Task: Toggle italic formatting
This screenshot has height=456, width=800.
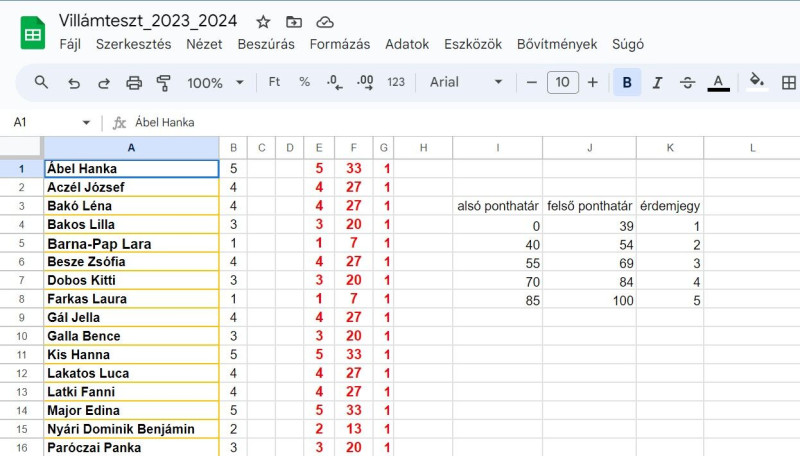Action: click(x=657, y=83)
